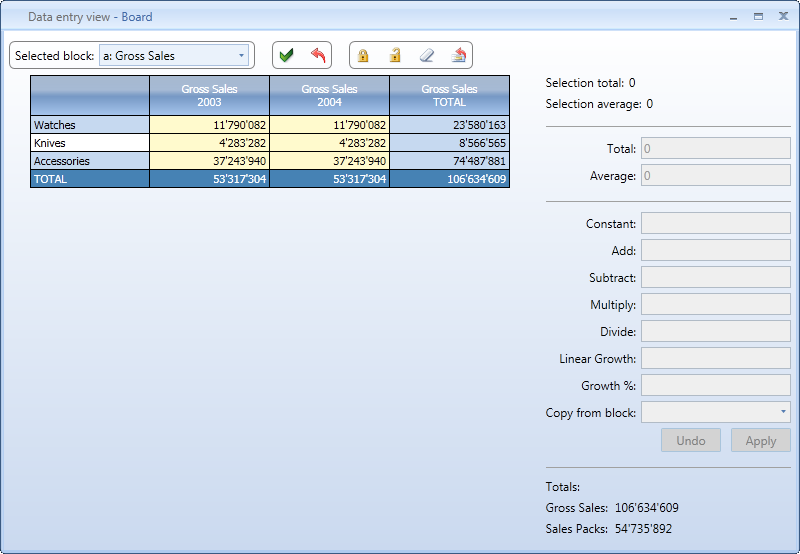This screenshot has width=800, height=554.
Task: Maximize the Data entry view window
Action: [x=758, y=16]
